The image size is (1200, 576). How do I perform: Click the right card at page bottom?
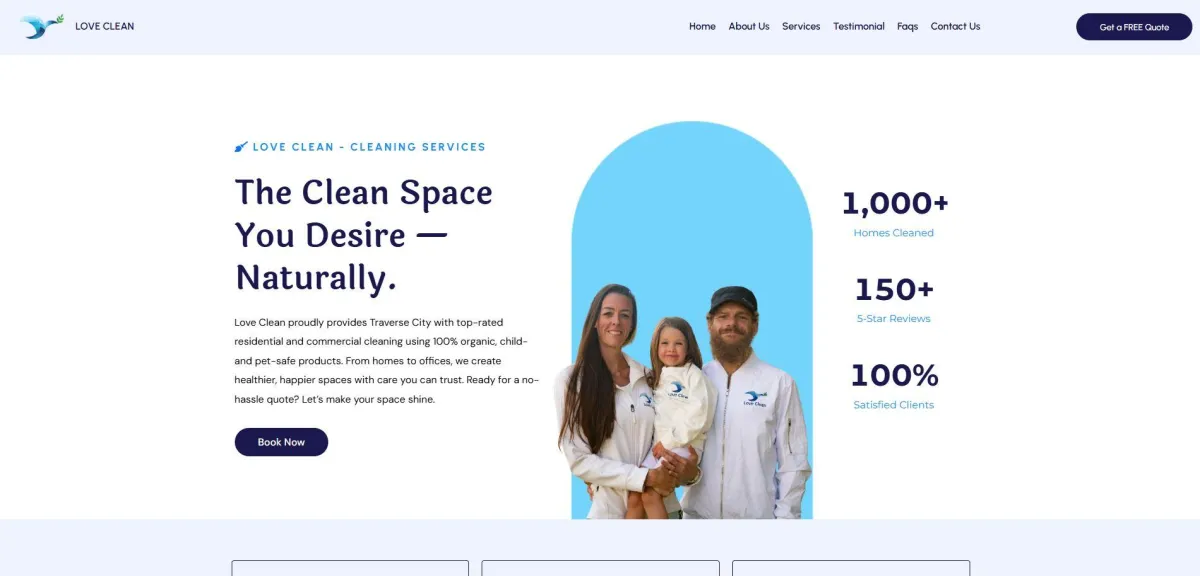click(851, 568)
